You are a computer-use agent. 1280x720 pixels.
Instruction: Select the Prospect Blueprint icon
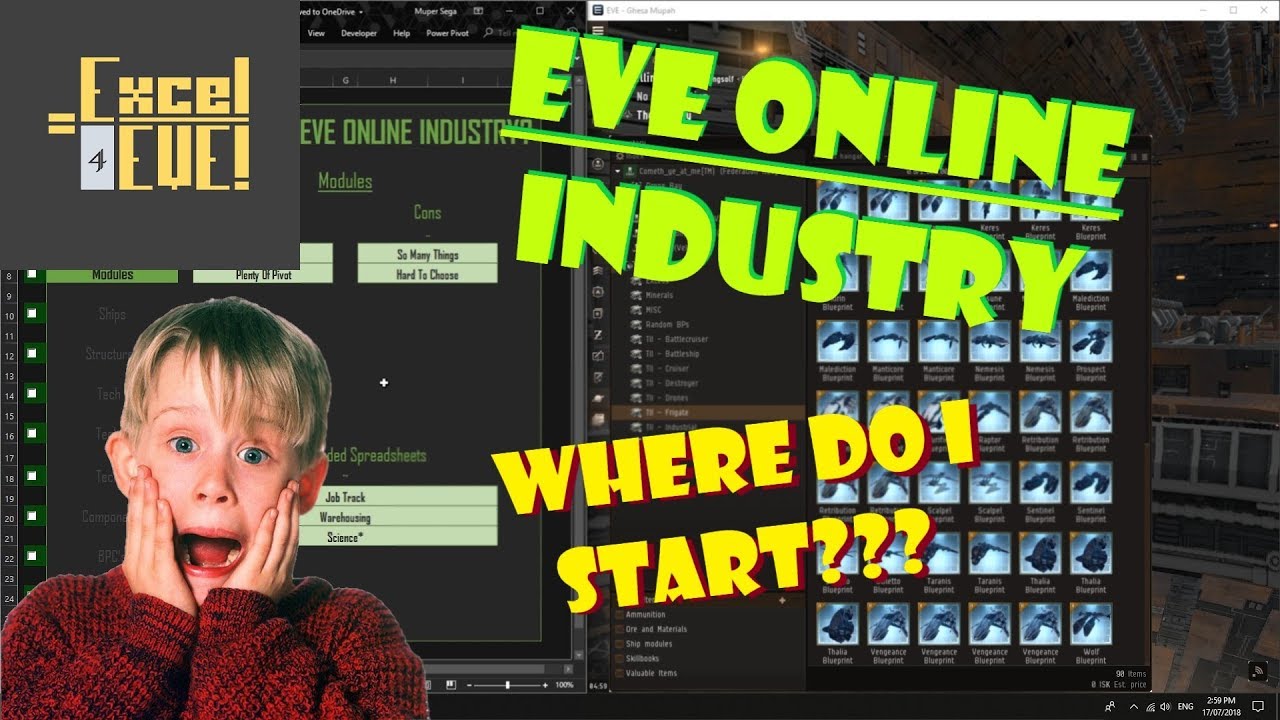coord(1090,341)
